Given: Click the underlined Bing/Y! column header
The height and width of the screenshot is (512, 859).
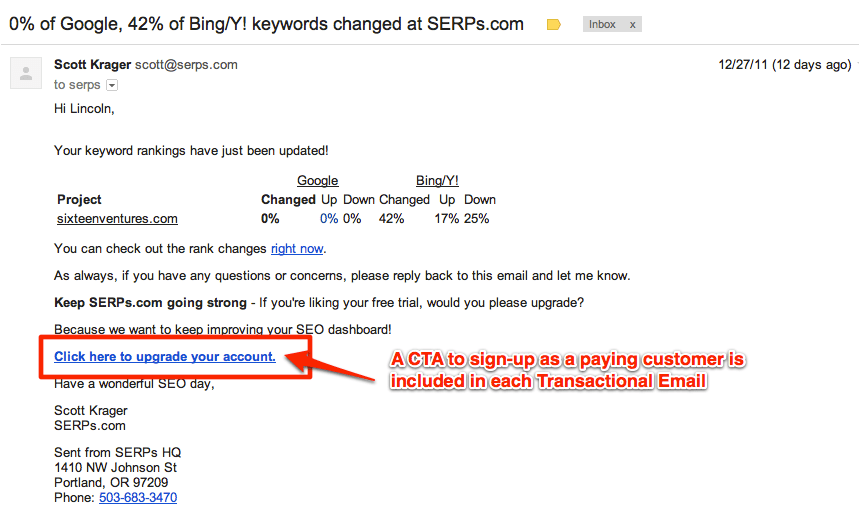Looking at the screenshot, I should click(437, 181).
